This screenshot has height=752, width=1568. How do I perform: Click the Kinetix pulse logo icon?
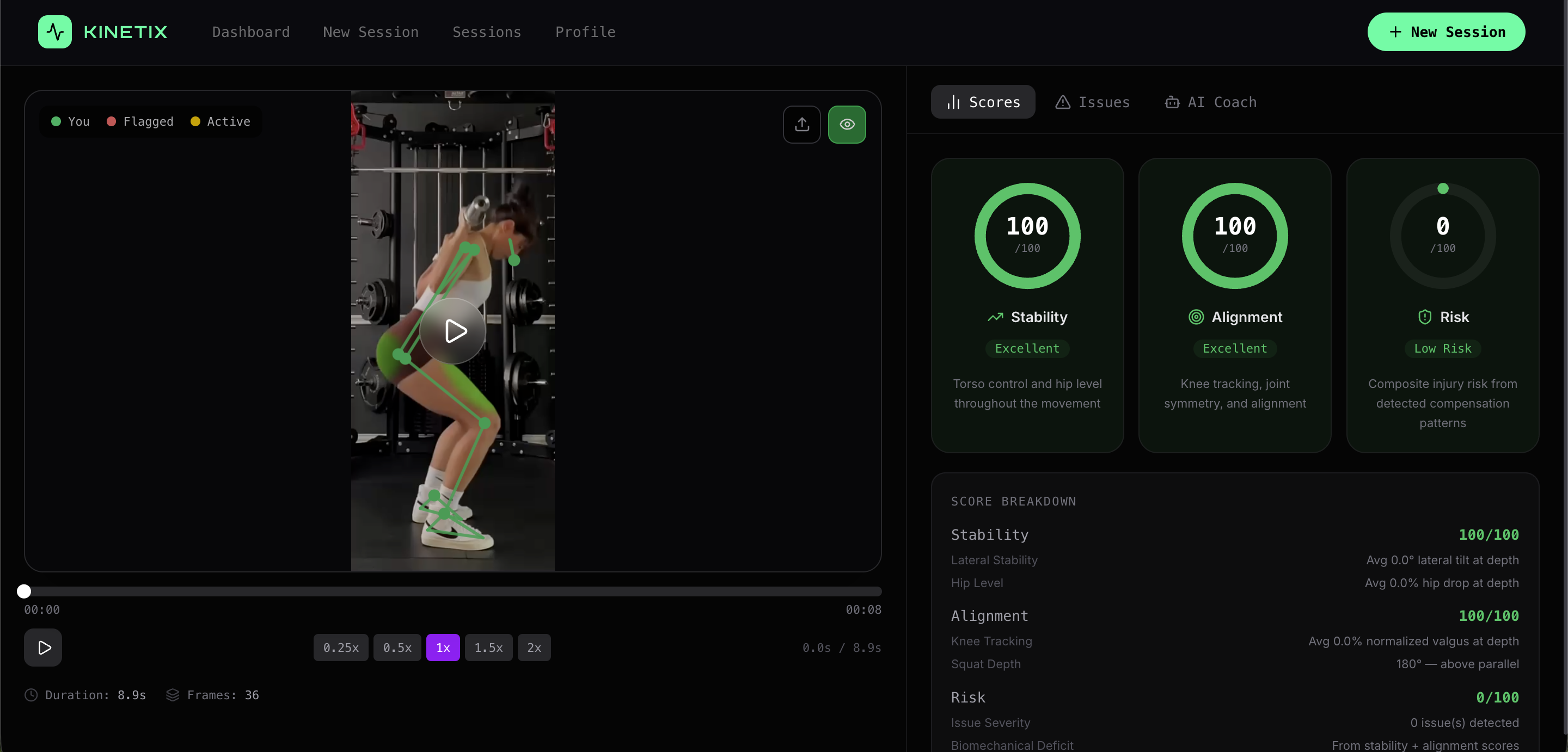click(x=55, y=32)
